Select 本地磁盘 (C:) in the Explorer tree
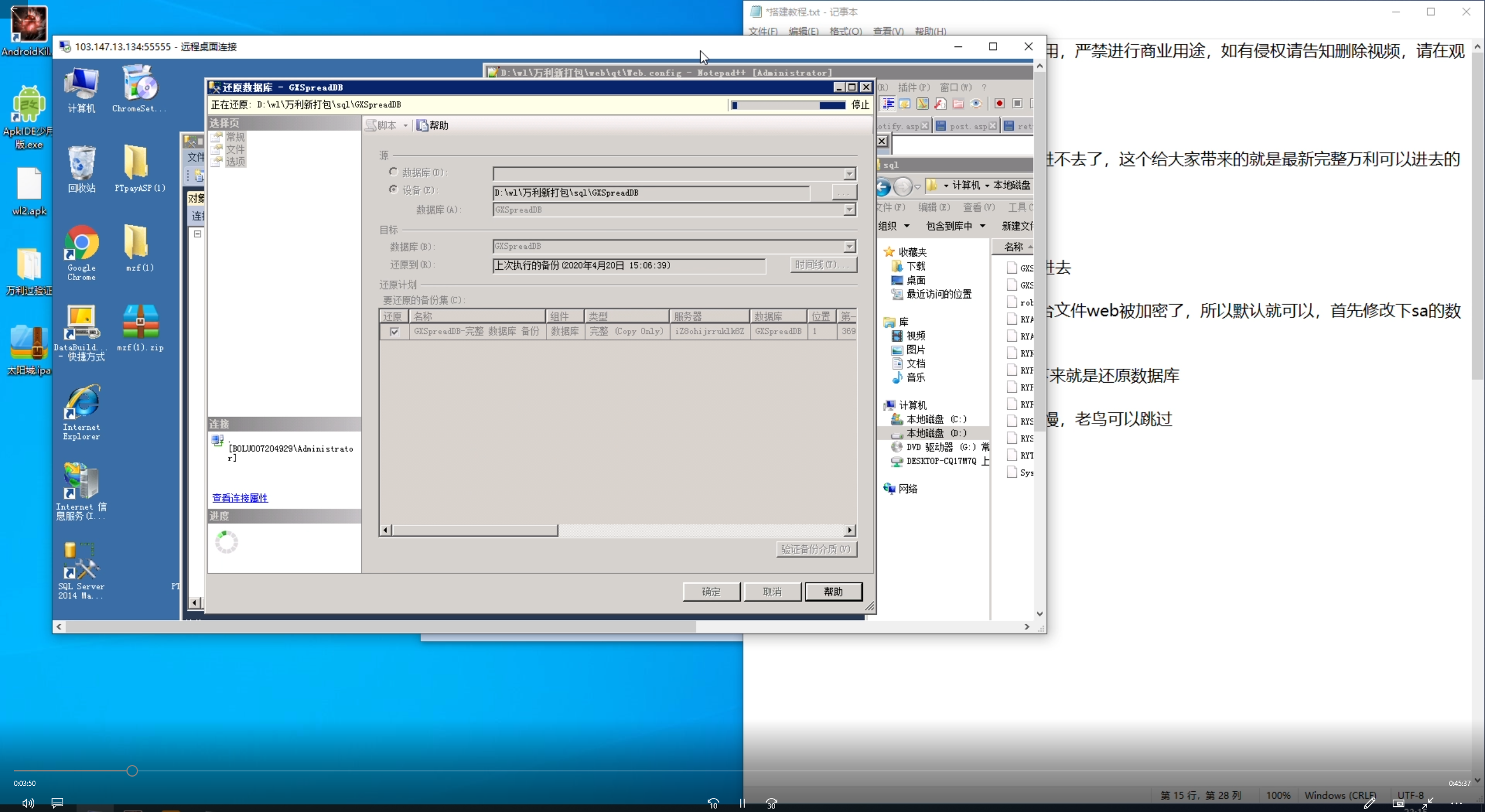 (936, 419)
